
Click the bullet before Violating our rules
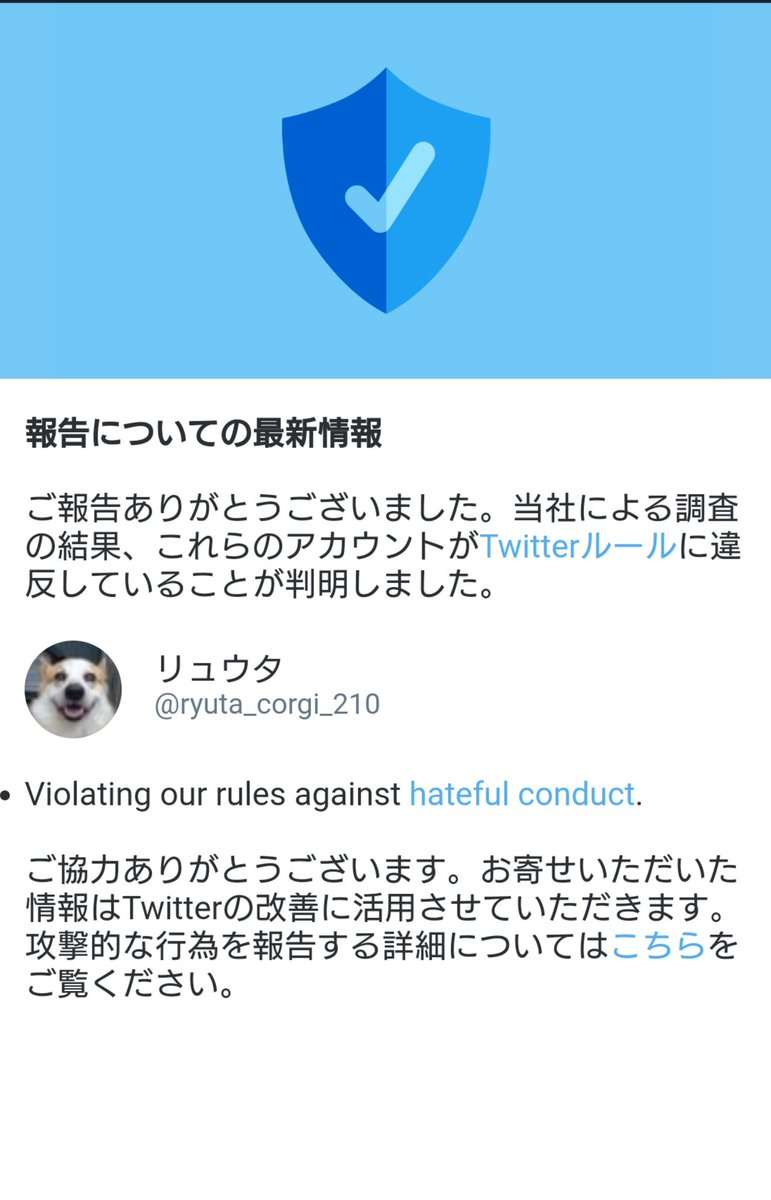[6, 797]
